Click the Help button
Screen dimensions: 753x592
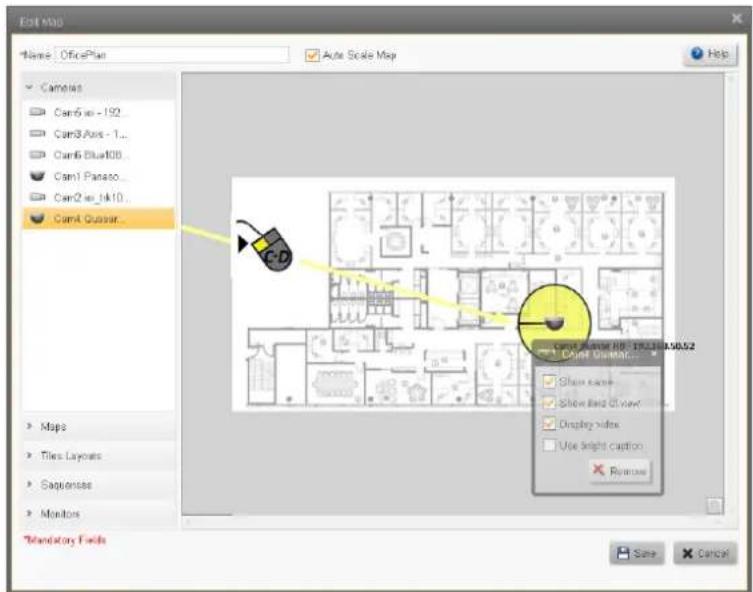(x=710, y=54)
